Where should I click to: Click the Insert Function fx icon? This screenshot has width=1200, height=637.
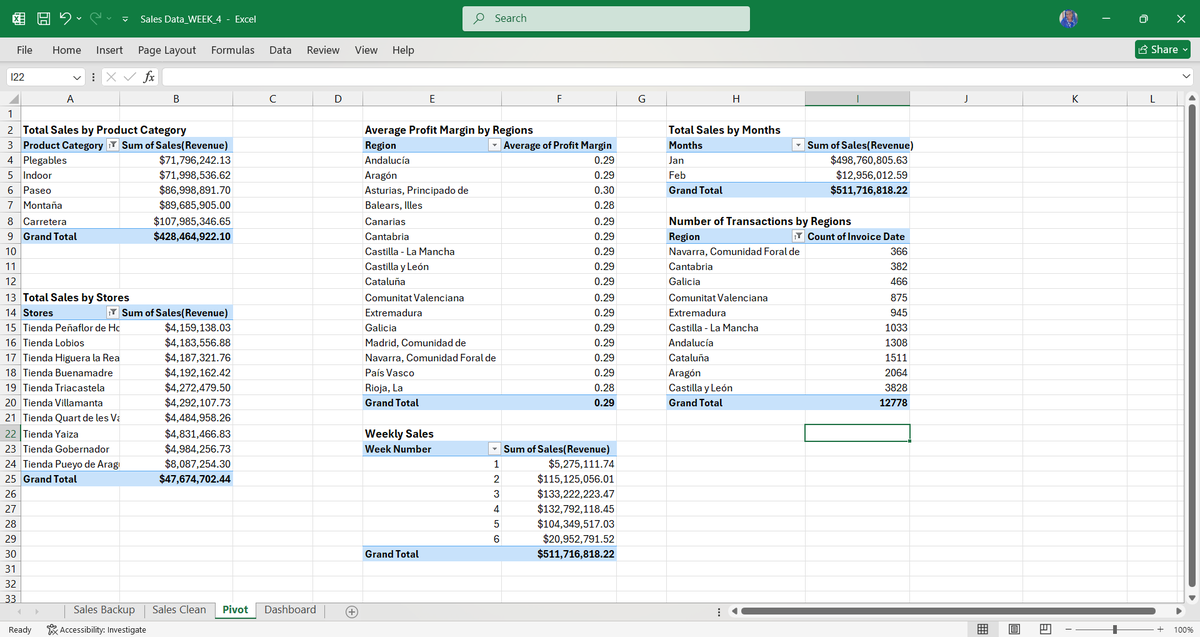pyautogui.click(x=149, y=76)
